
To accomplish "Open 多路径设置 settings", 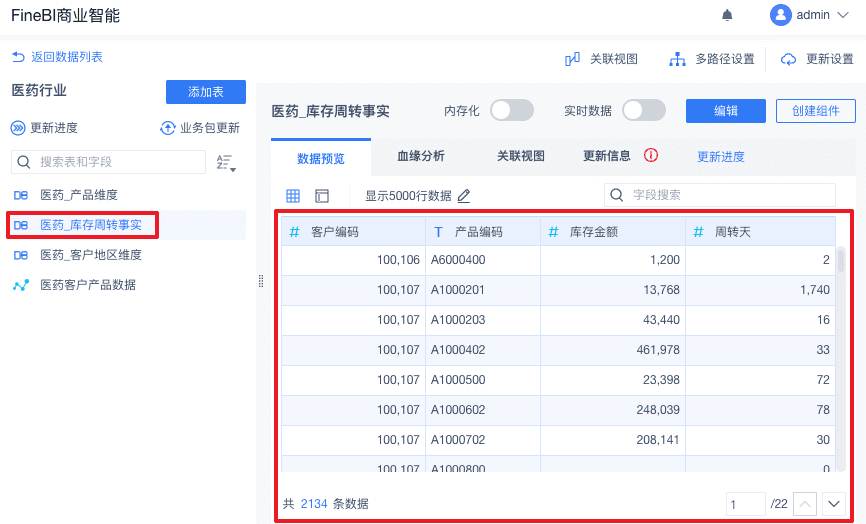I will pyautogui.click(x=725, y=59).
